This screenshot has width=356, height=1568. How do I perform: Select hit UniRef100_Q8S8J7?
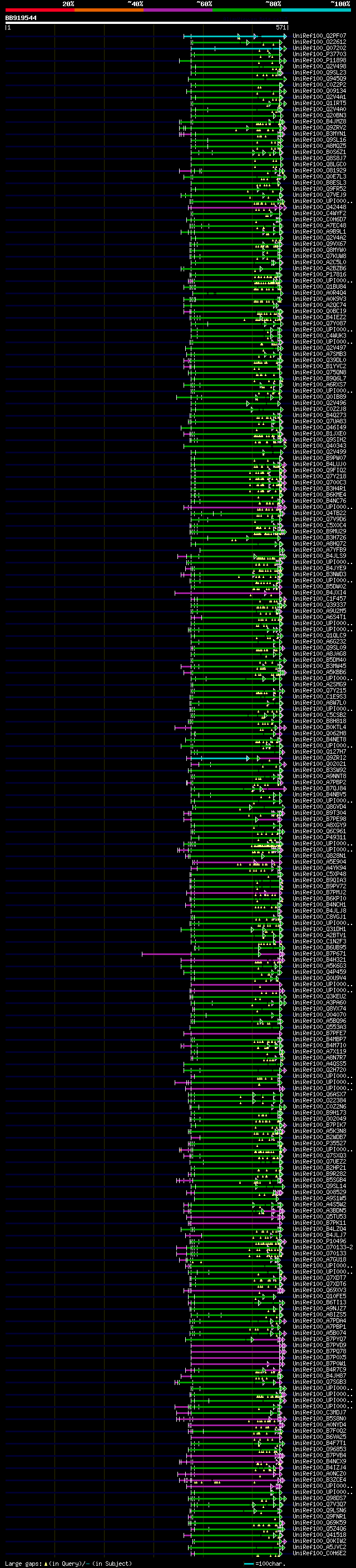pos(319,159)
